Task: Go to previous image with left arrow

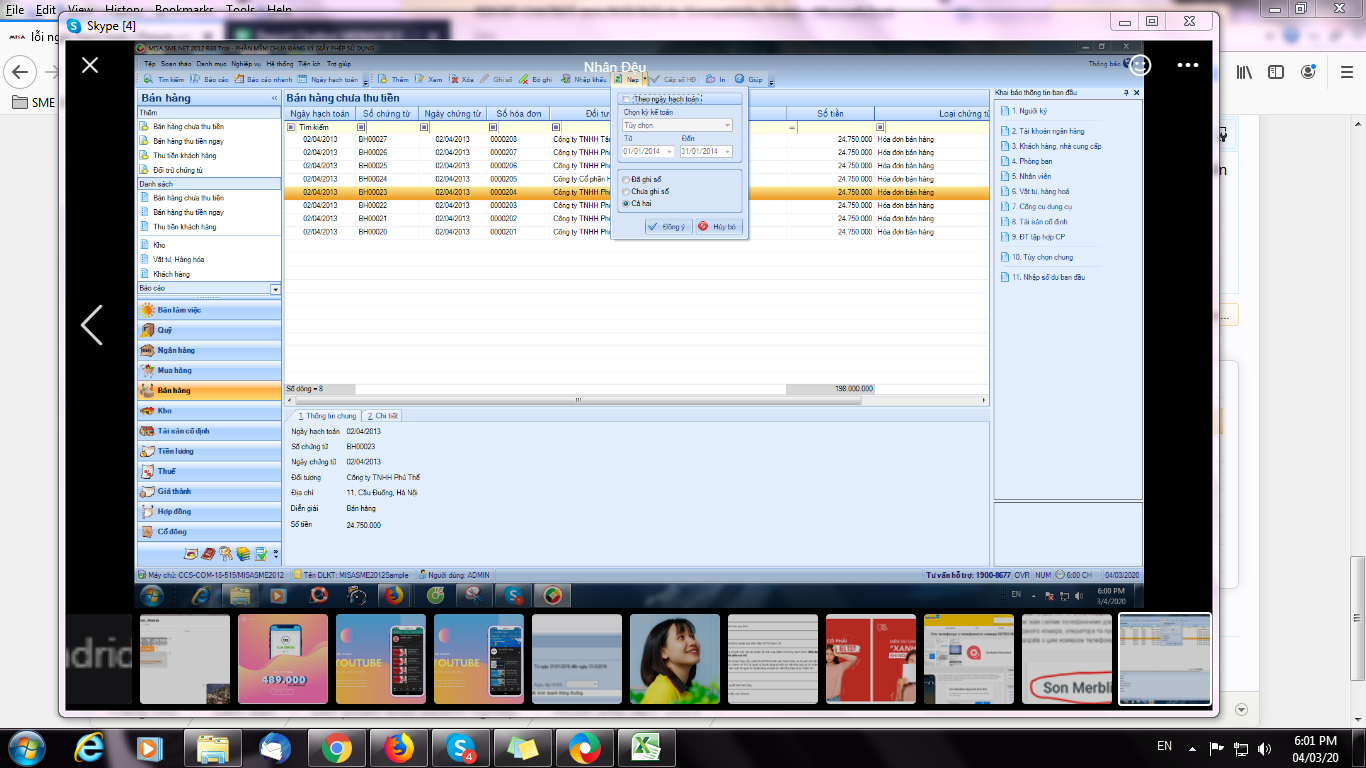Action: coord(91,325)
